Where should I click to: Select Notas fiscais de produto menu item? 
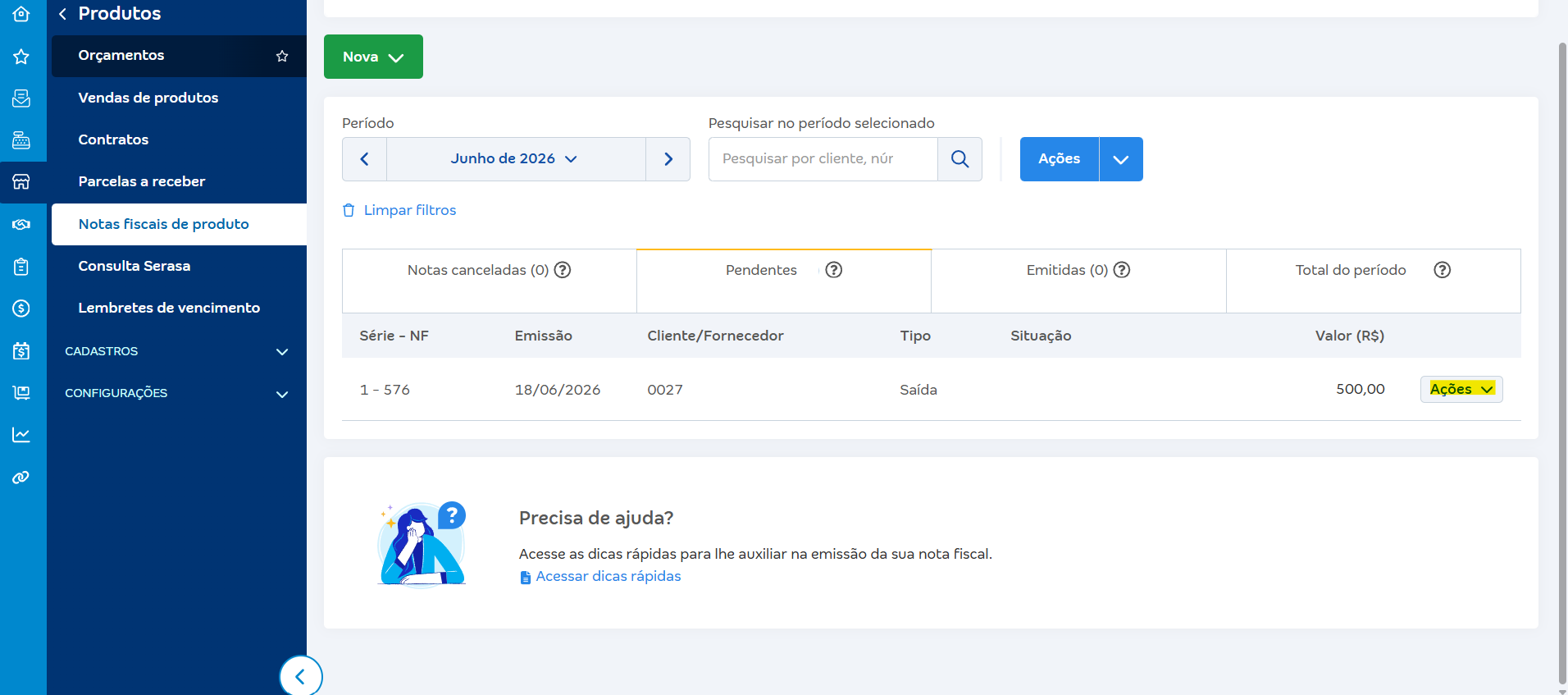point(179,224)
